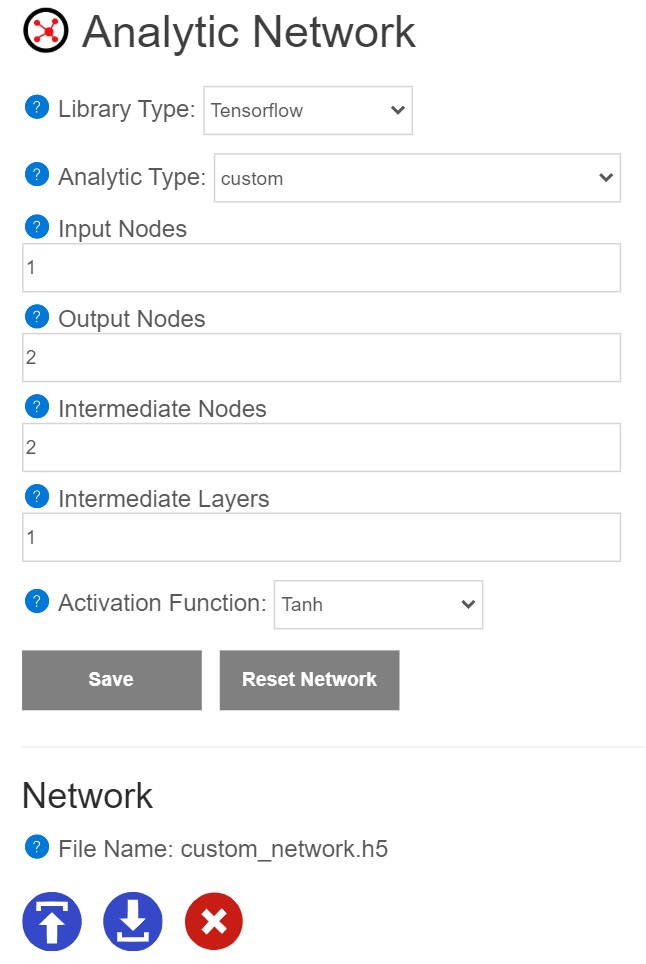The image size is (646, 964).
Task: Click the Analytic Network logo icon
Action: [x=45, y=30]
